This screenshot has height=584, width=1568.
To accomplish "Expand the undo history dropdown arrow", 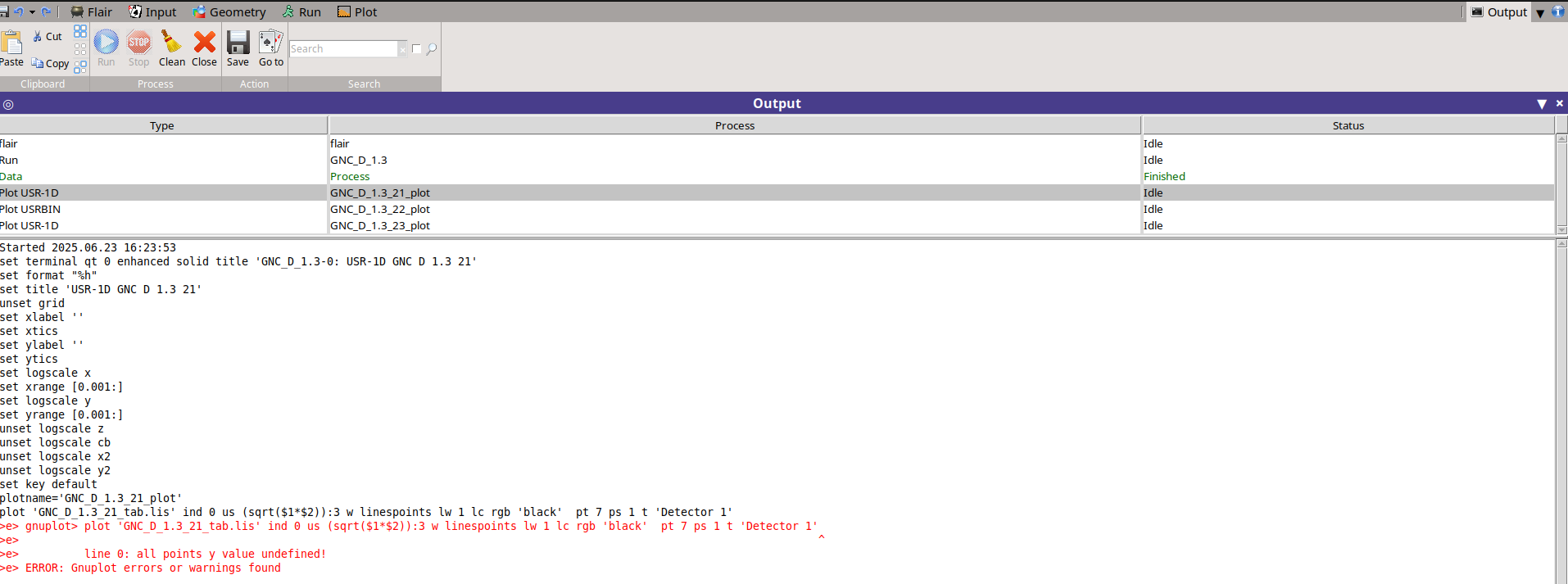I will (x=32, y=11).
